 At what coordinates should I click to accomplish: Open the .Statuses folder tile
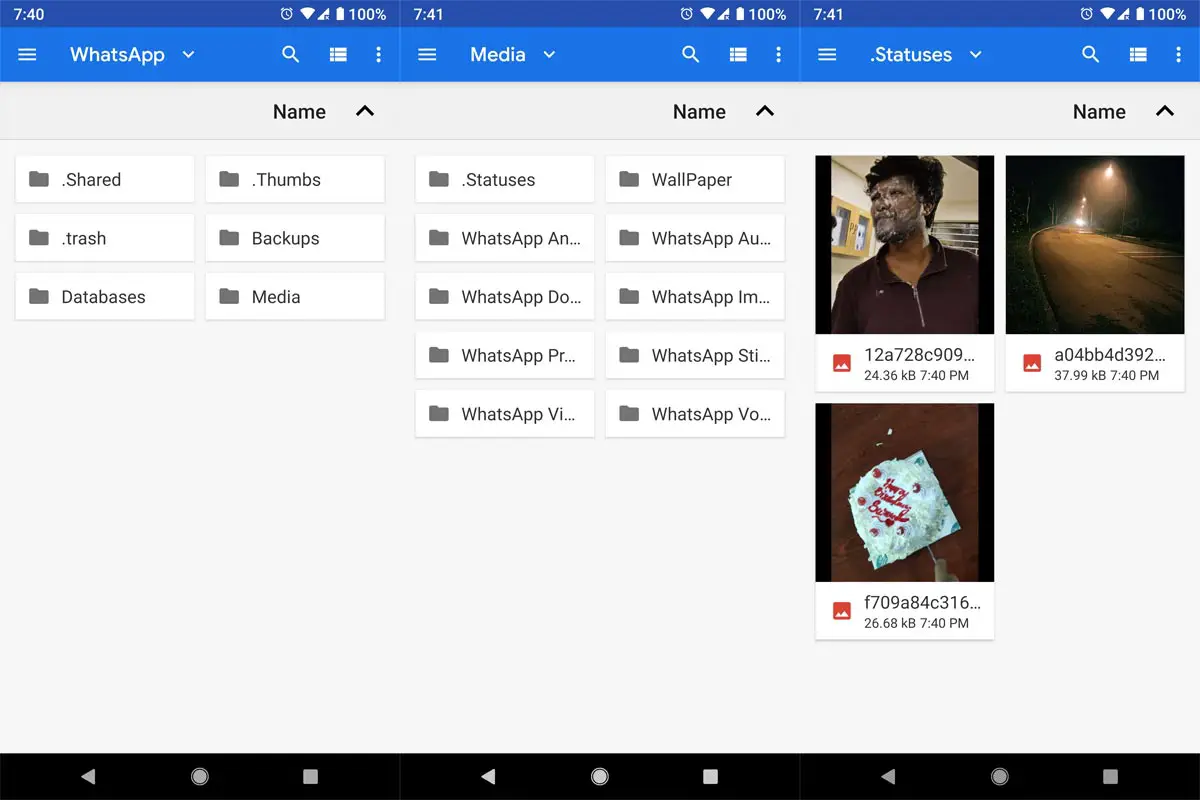tap(505, 179)
